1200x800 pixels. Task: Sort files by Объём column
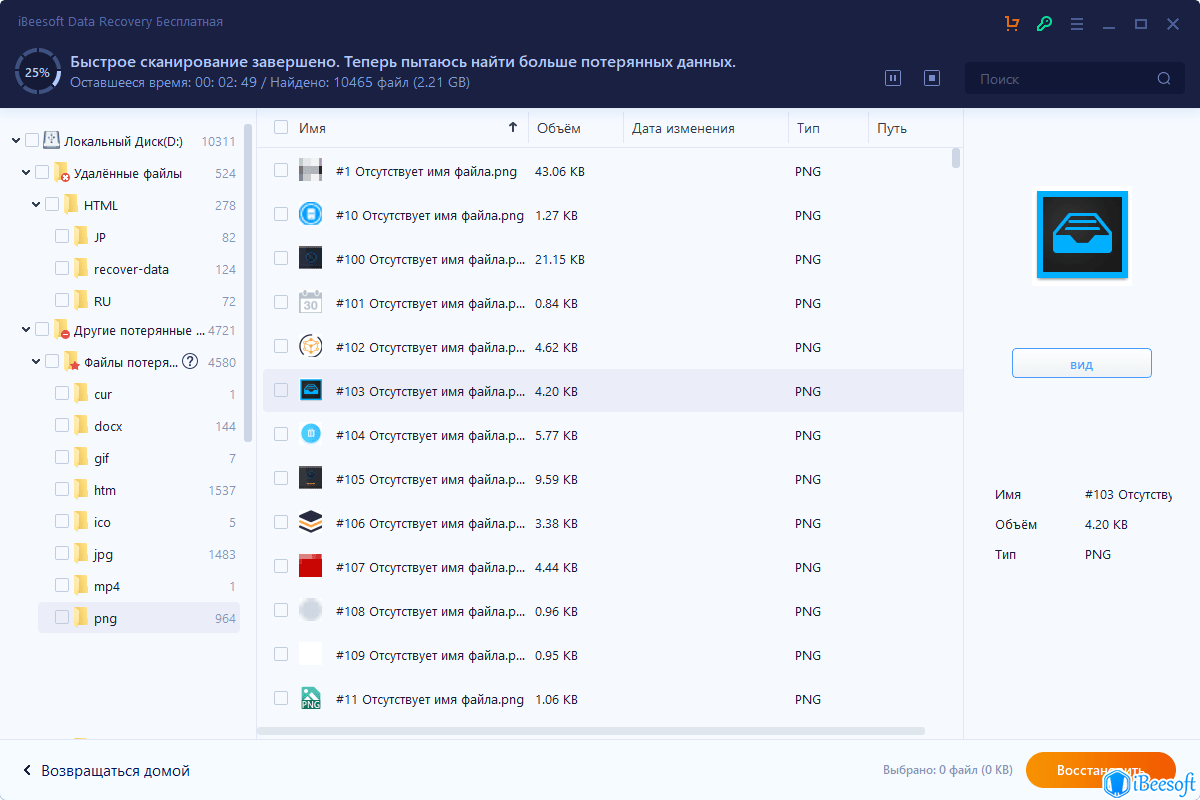point(559,128)
